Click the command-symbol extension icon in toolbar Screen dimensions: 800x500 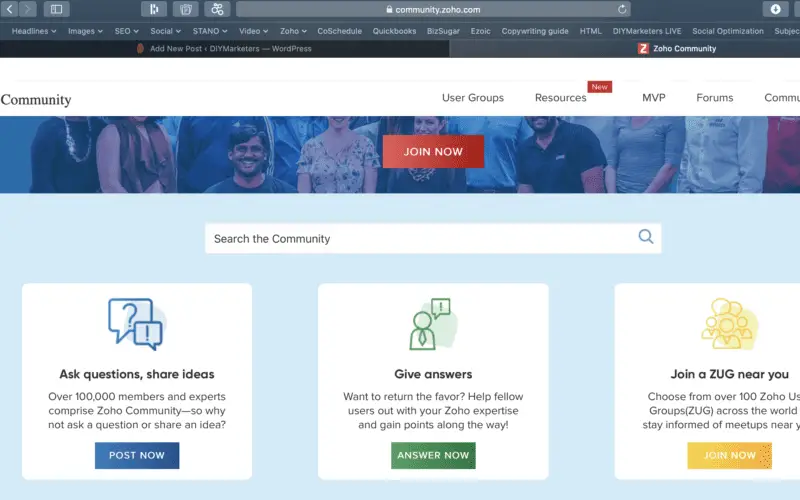tap(217, 9)
